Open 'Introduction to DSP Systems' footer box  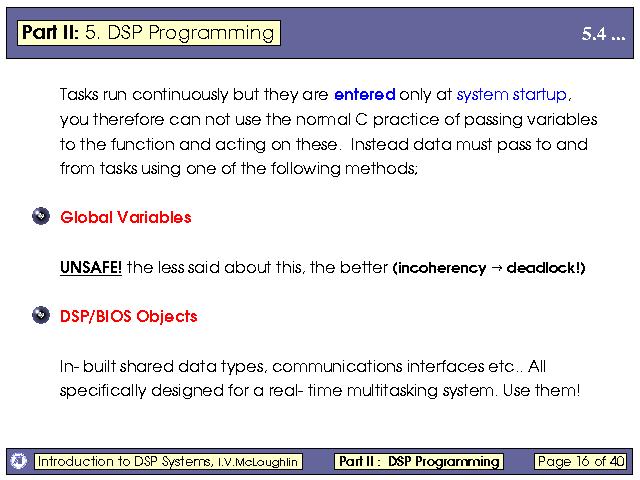(x=168, y=461)
